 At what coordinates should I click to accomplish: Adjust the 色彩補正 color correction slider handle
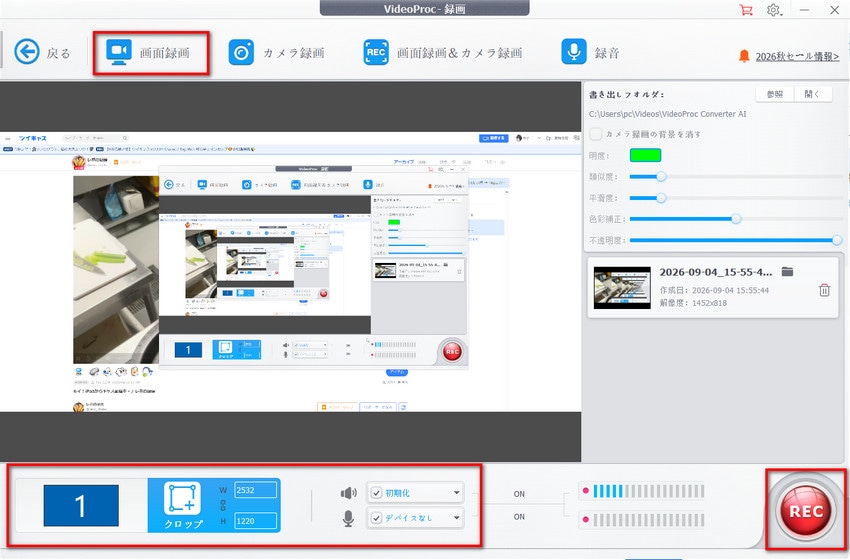pos(736,219)
